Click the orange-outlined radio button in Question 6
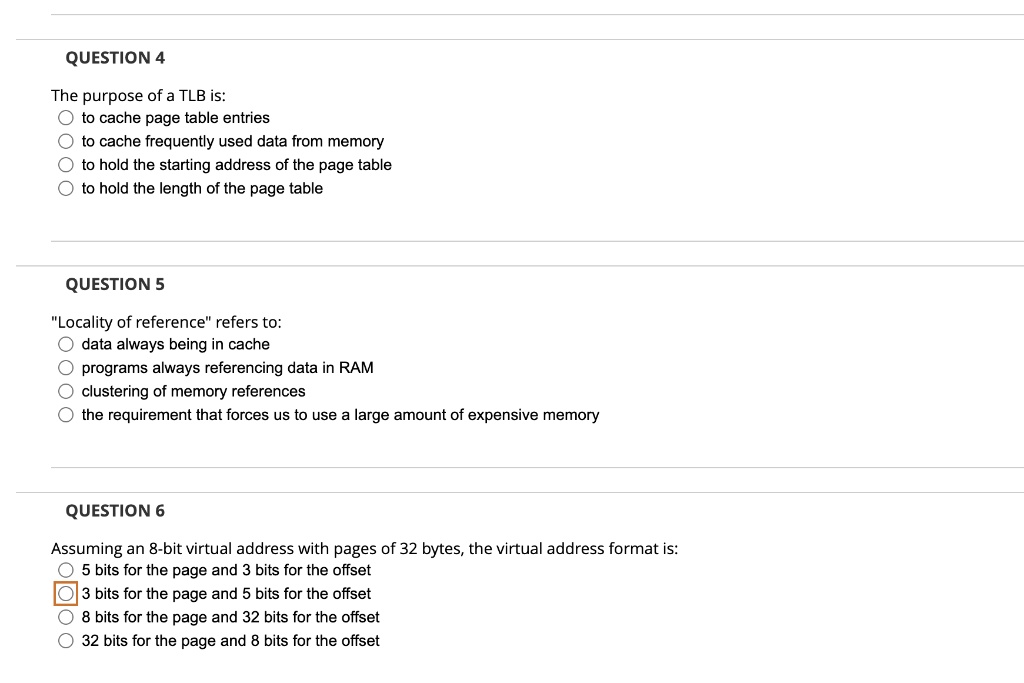 click(x=65, y=593)
